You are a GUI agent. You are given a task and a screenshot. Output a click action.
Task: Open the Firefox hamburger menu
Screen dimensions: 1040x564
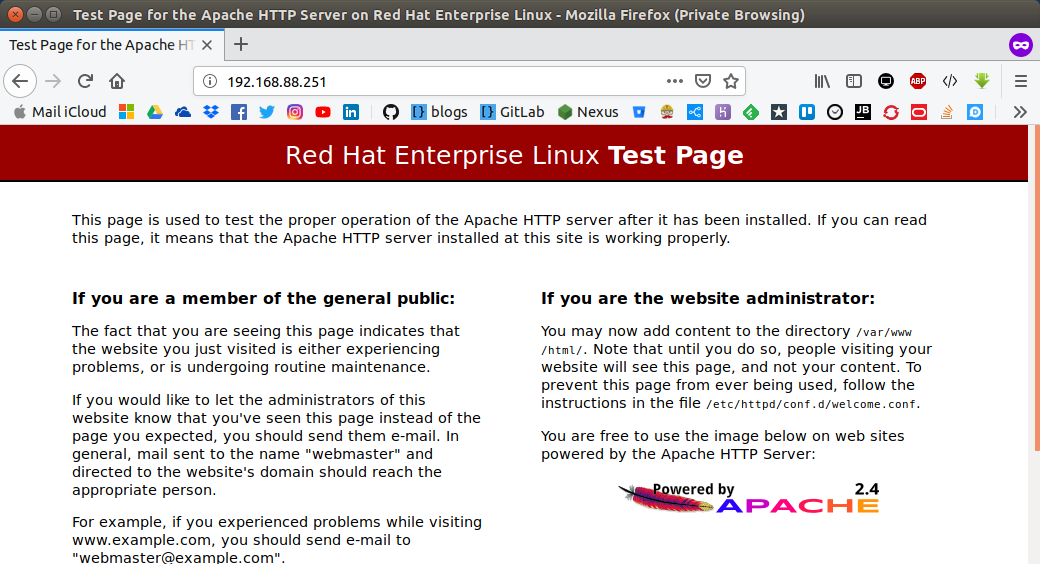click(x=1021, y=81)
